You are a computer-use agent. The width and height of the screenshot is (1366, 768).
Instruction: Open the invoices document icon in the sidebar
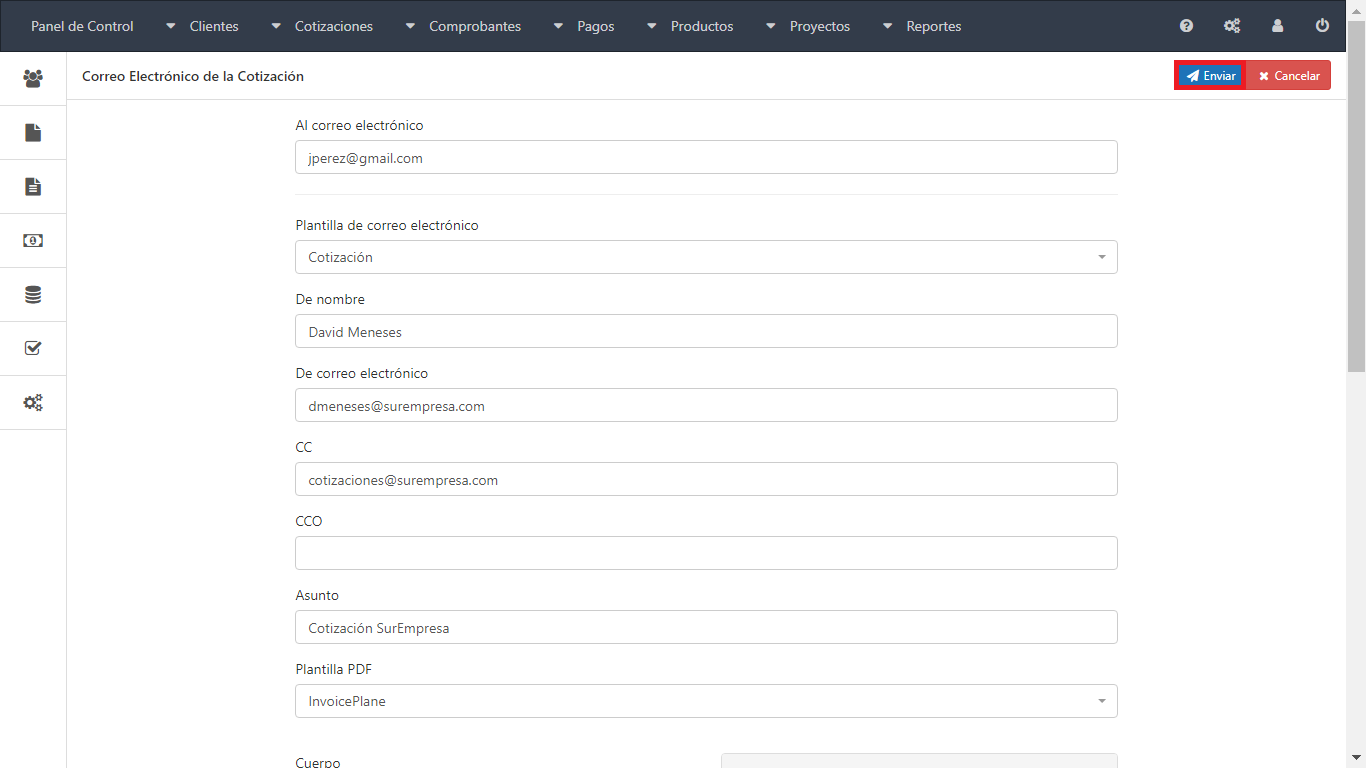33,186
